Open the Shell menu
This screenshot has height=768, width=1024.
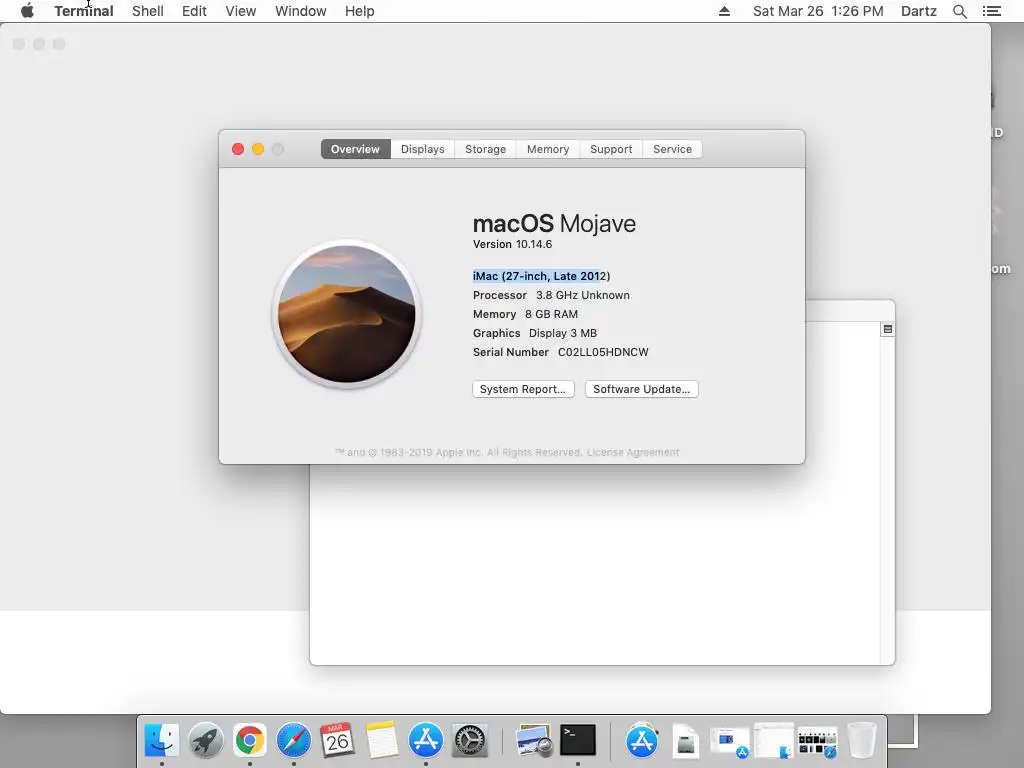point(148,11)
